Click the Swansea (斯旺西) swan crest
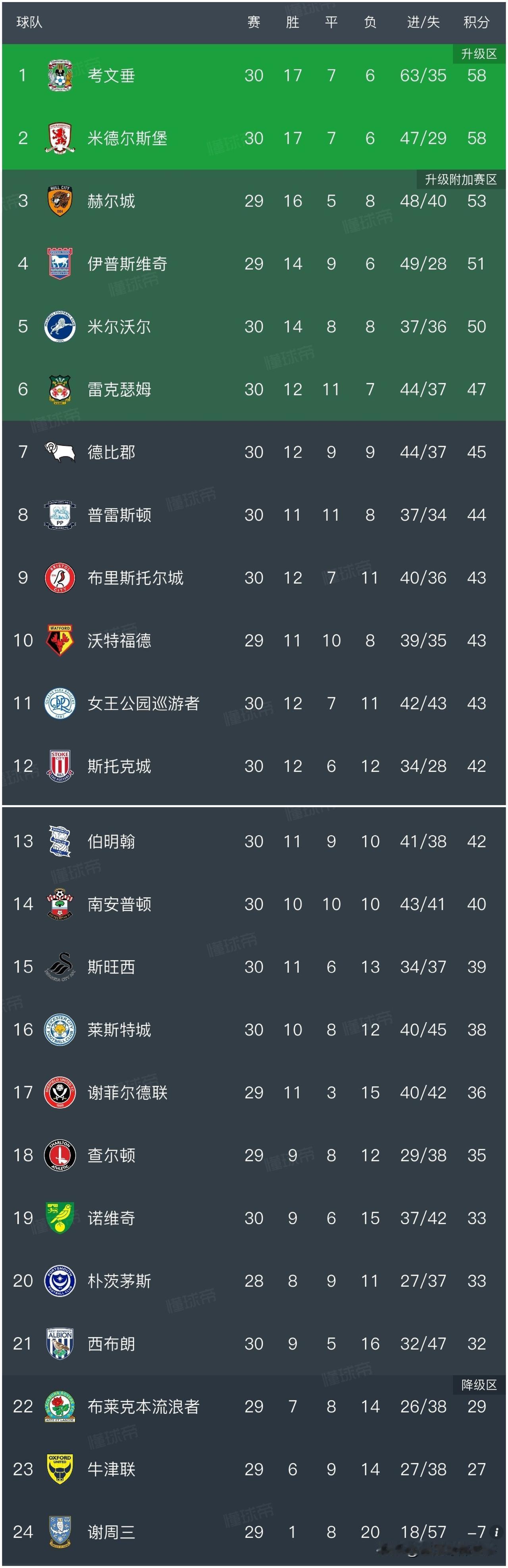 click(x=60, y=967)
